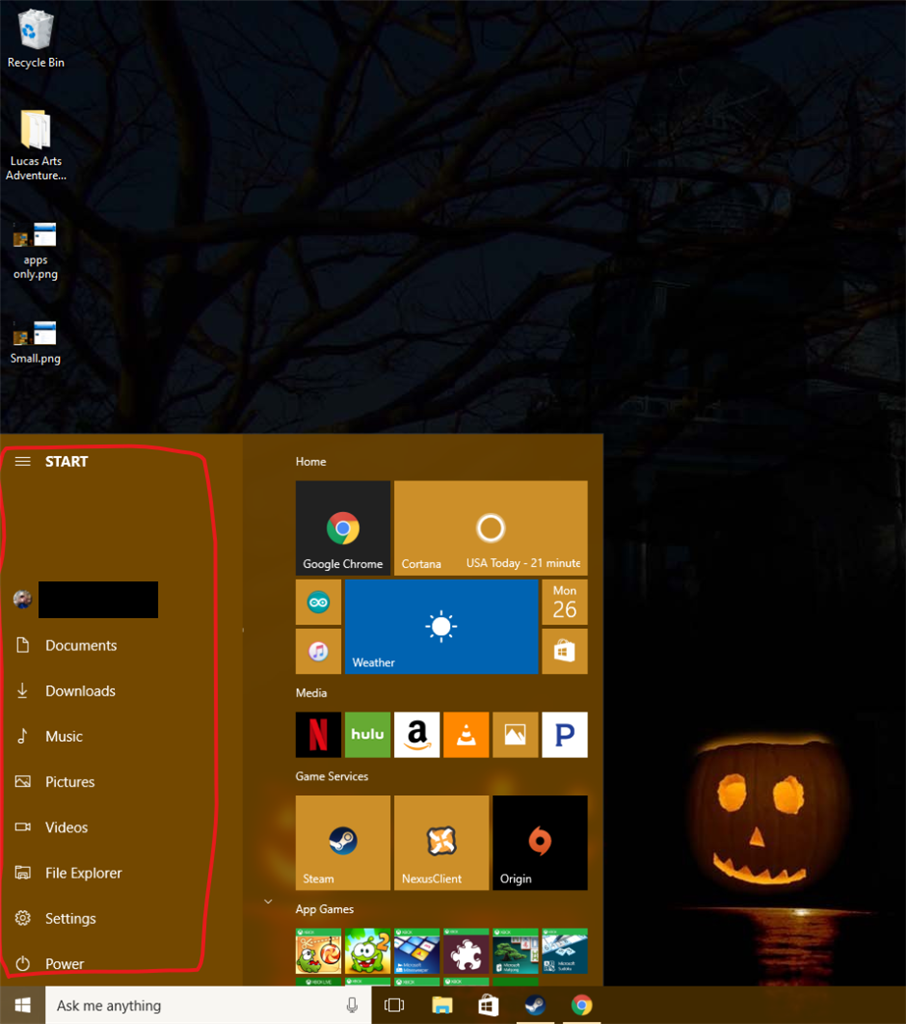Open the Cortana live tile
Viewport: 906px width, 1024px height.
click(491, 528)
